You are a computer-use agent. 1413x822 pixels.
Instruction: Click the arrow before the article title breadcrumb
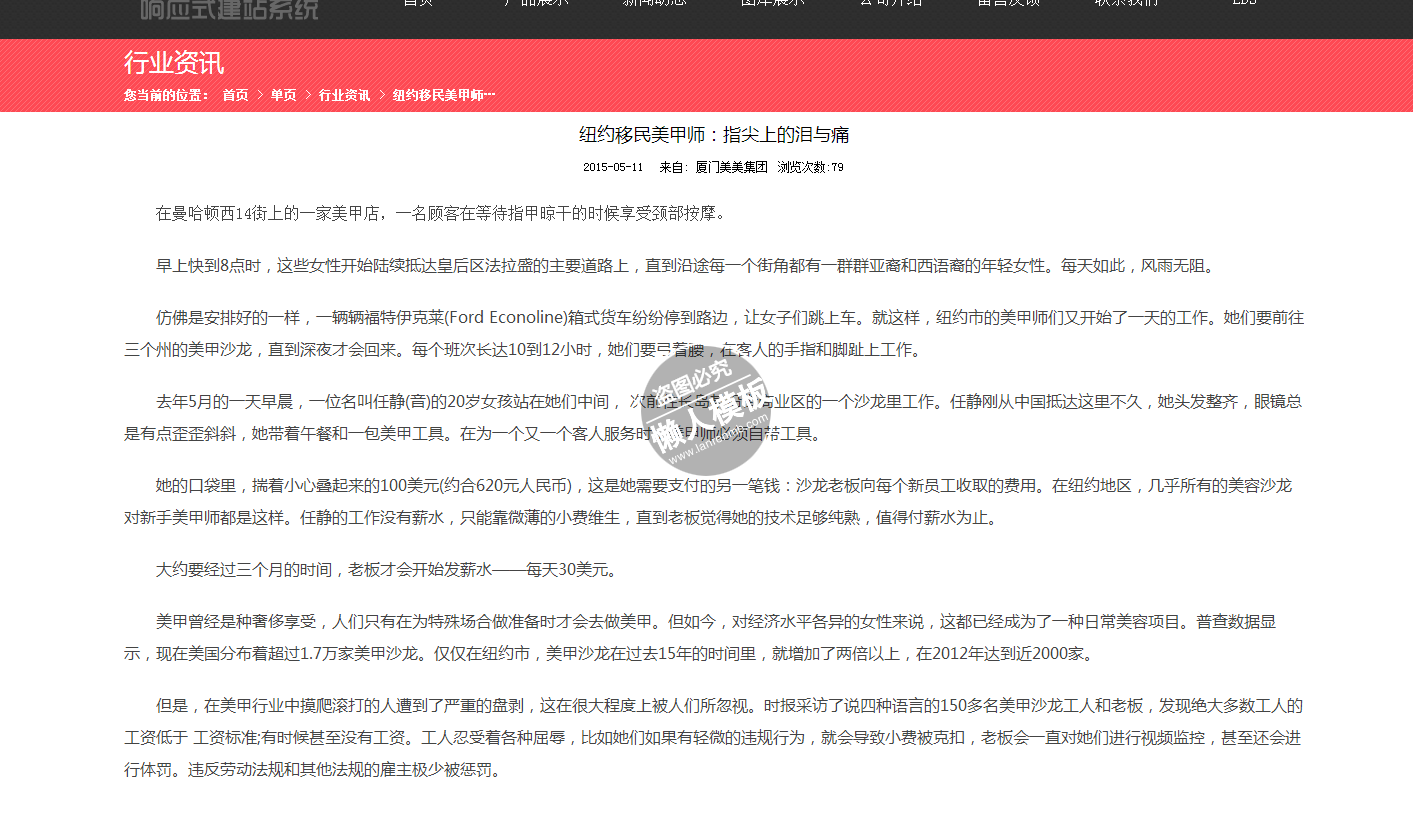click(x=382, y=95)
